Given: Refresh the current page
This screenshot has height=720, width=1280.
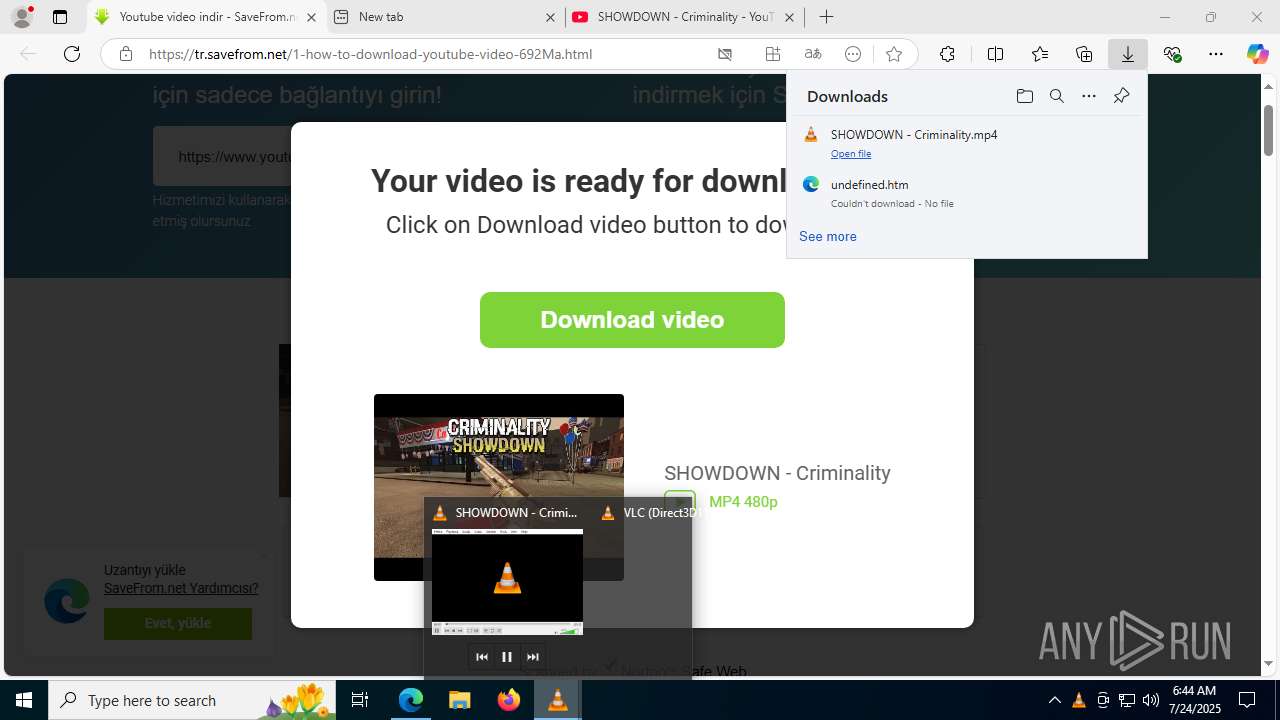Looking at the screenshot, I should coord(72,54).
